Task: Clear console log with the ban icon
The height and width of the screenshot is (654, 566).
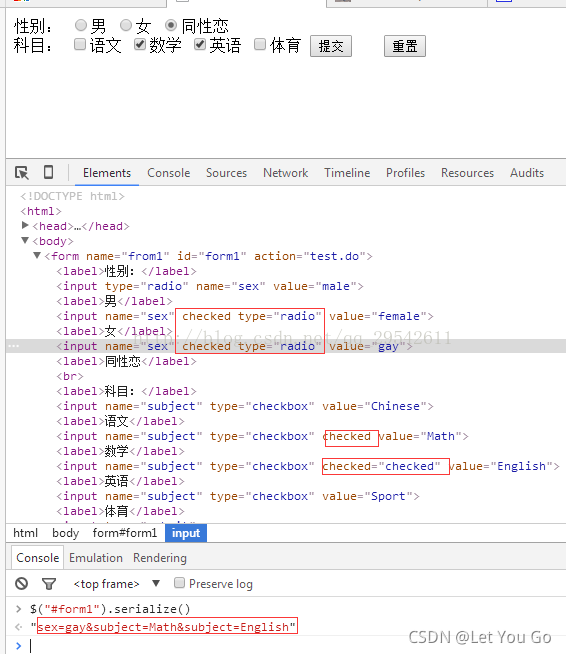Action: [x=22, y=584]
